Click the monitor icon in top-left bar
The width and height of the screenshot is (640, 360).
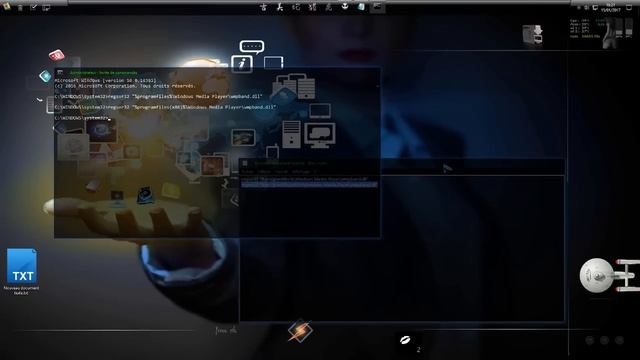[x=46, y=7]
